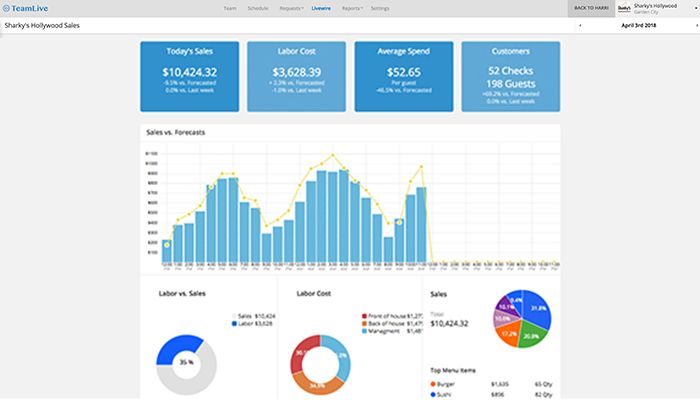Open the Sharky's Hollywood location selector arrow
The width and height of the screenshot is (700, 400).
696,8
